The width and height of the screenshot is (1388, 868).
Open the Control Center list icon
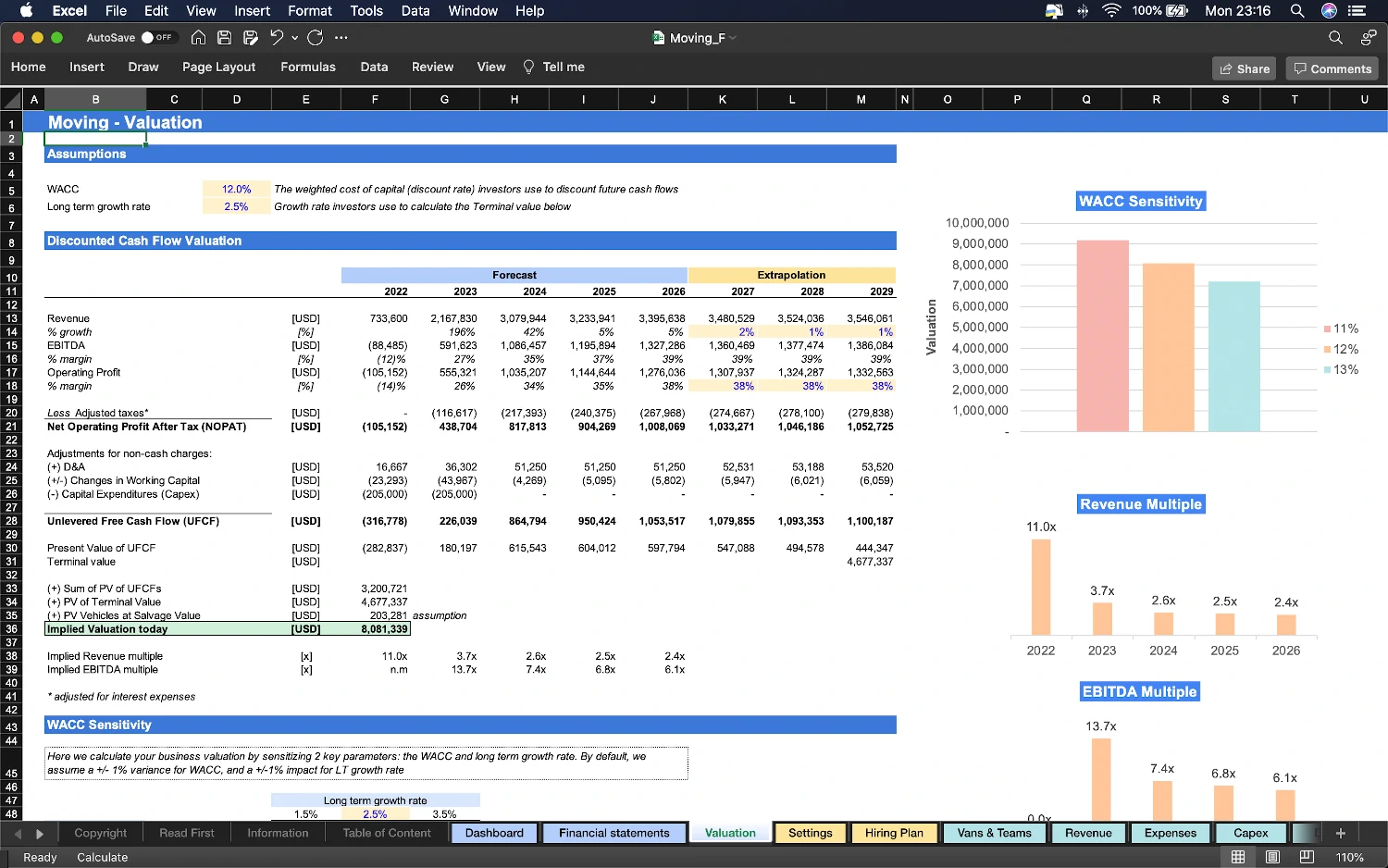coord(1357,11)
